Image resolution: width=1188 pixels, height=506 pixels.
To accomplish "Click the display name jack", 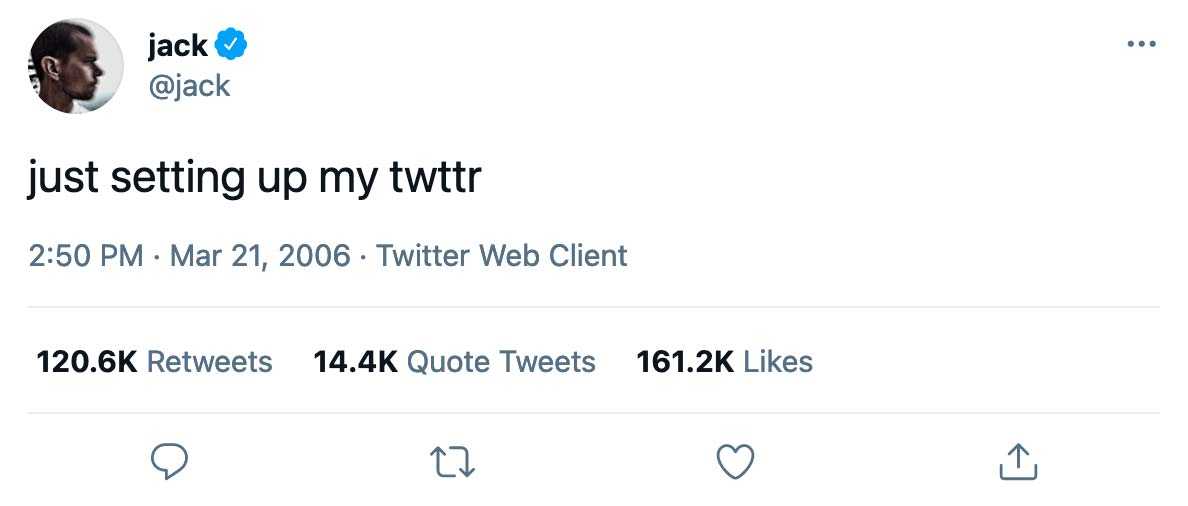I will coord(177,45).
